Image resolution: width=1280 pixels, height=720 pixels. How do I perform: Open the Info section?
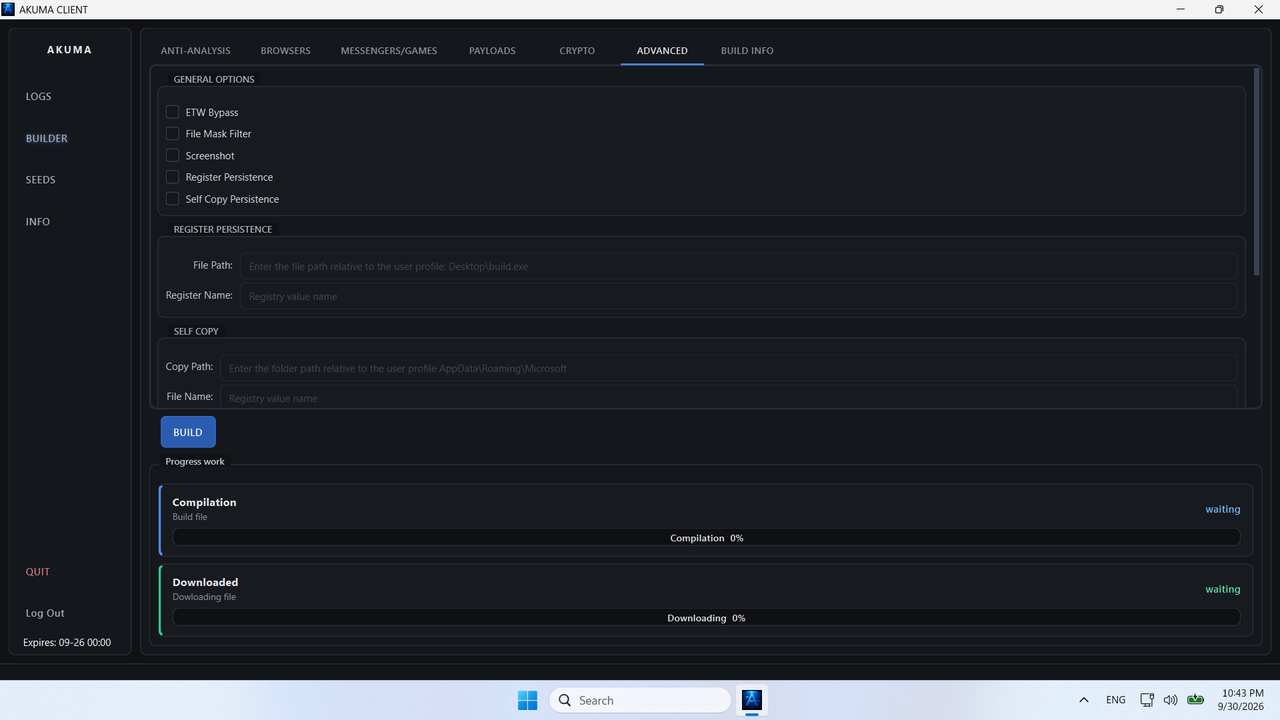pyautogui.click(x=38, y=222)
